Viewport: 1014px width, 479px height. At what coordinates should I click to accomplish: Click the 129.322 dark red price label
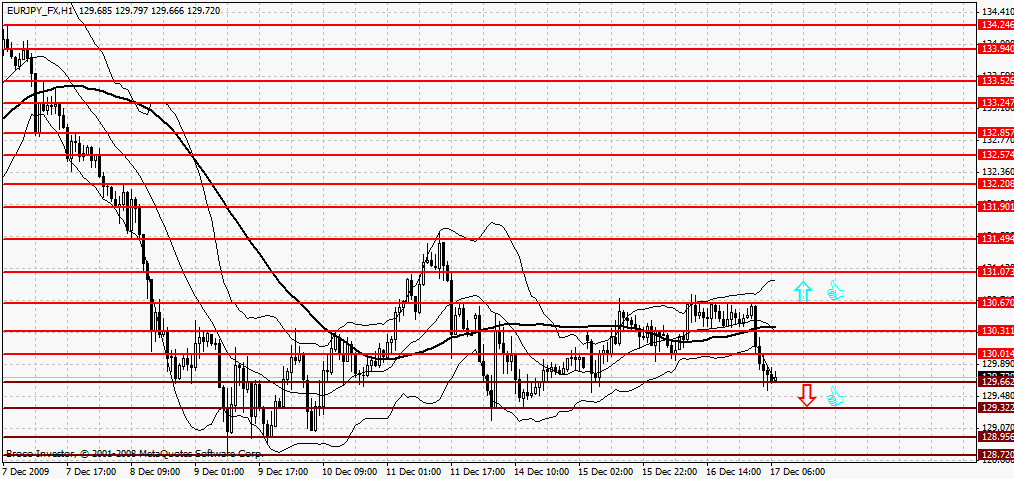pos(997,408)
